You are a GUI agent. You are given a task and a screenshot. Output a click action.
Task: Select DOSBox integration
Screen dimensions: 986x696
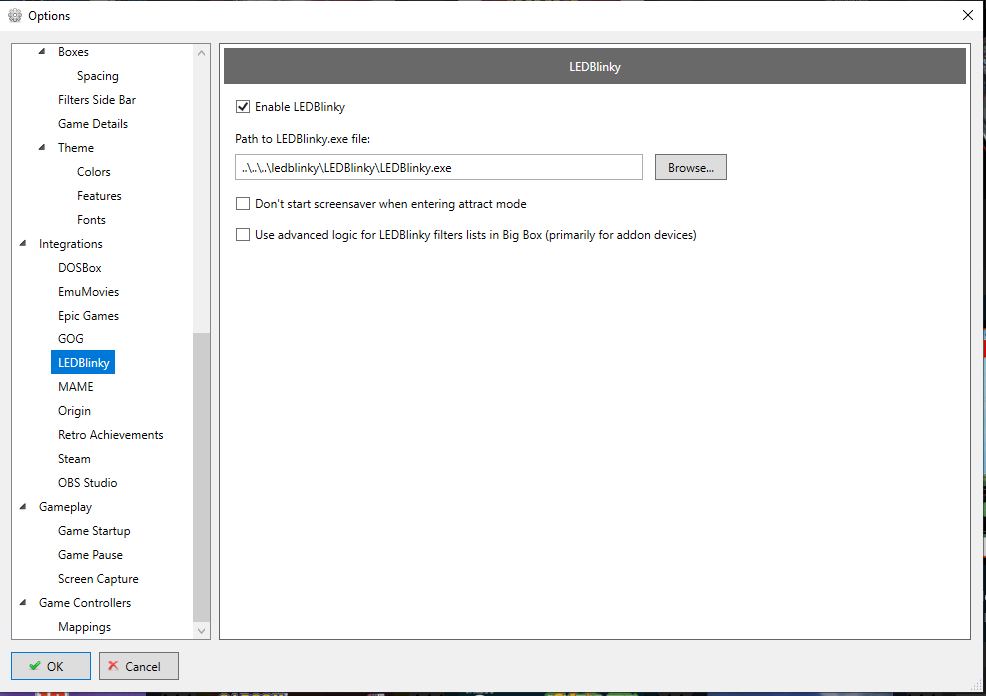tap(80, 268)
